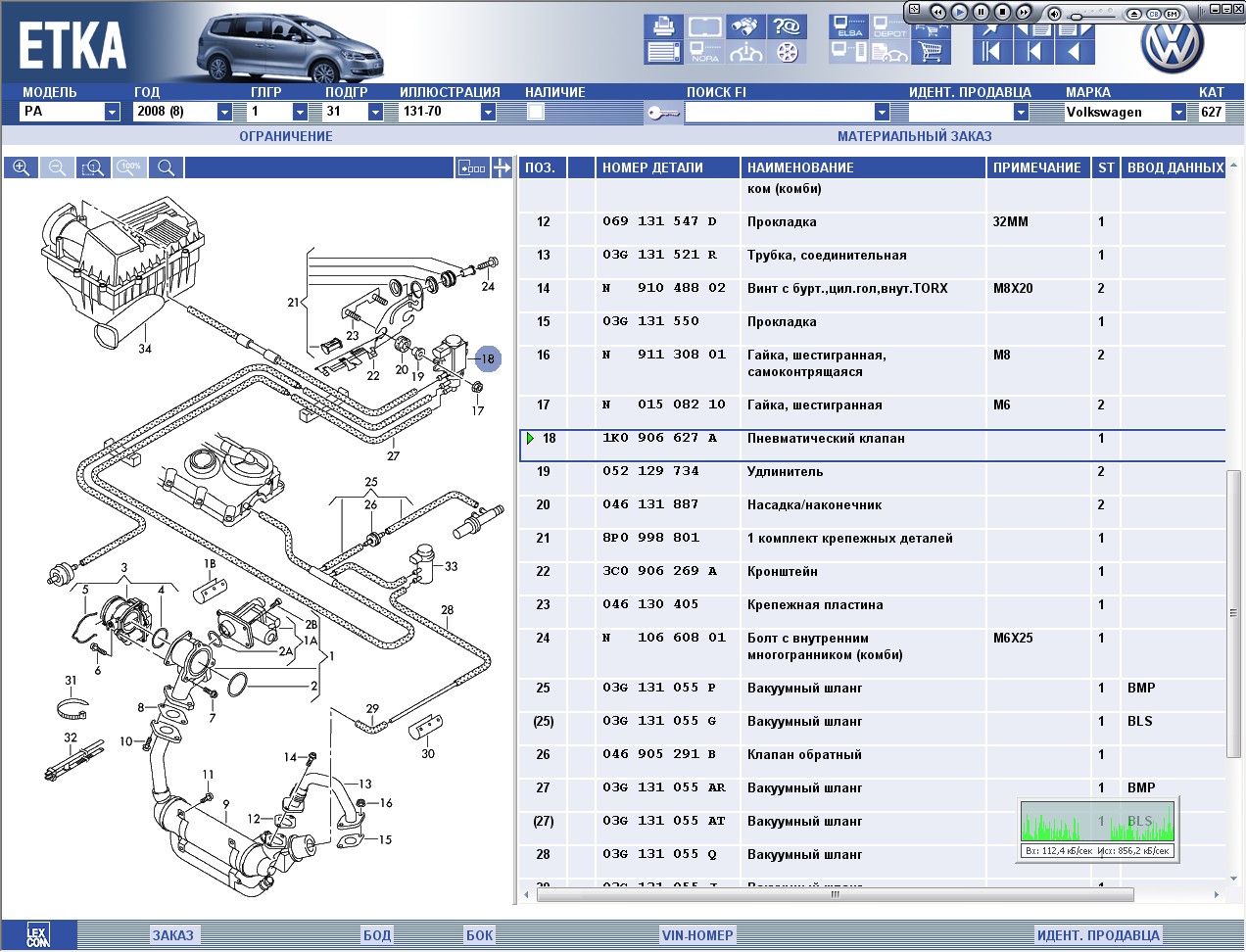Click the VIN-НОМЕР tab at the bottom
This screenshot has width=1246, height=952.
point(696,935)
